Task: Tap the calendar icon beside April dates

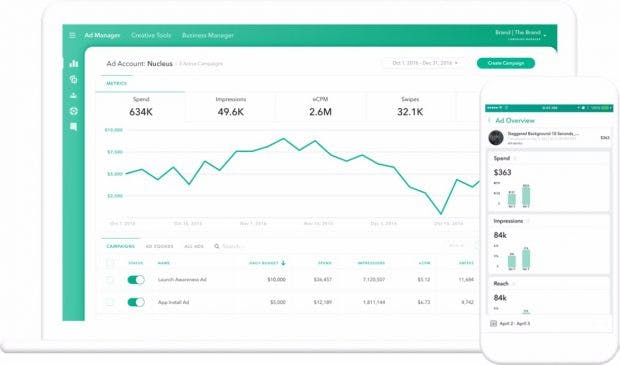Action: (493, 323)
